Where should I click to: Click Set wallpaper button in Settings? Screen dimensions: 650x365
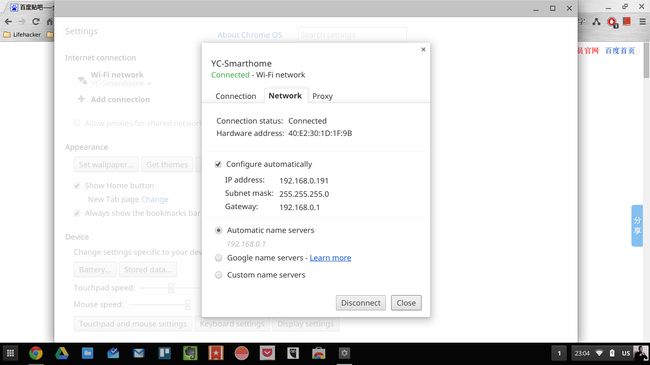pos(106,165)
